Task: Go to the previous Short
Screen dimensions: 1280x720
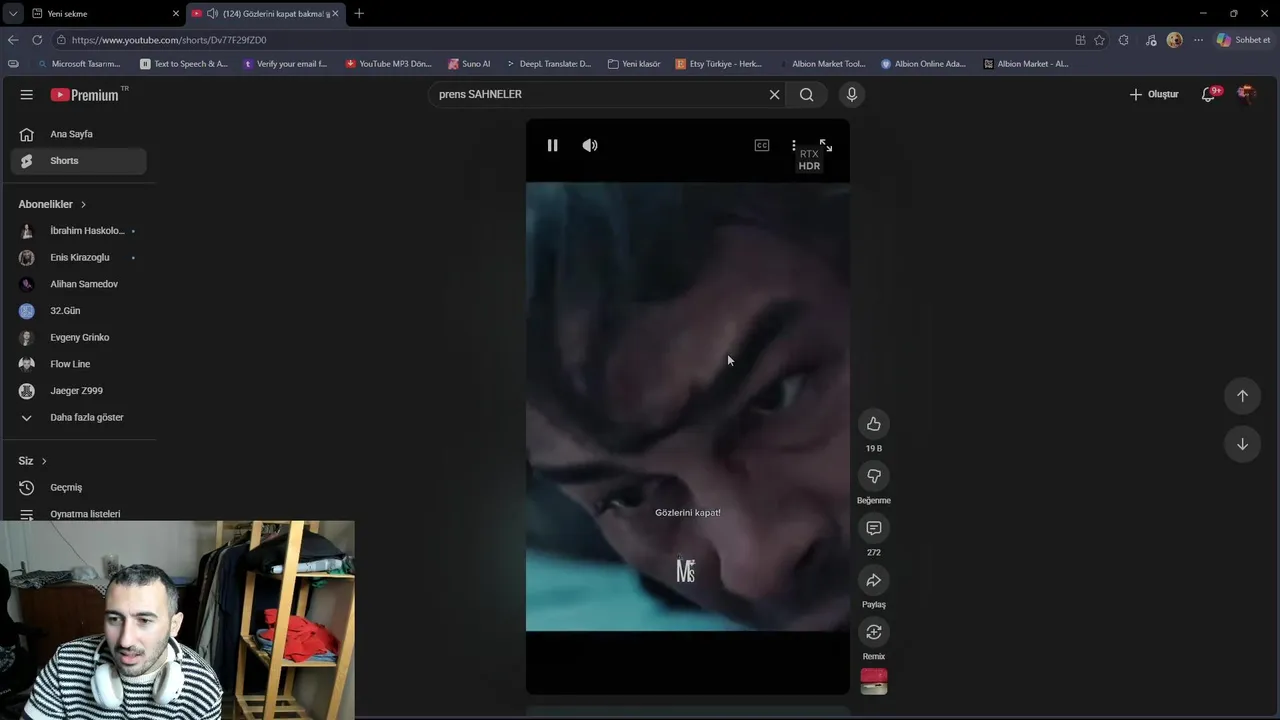Action: [x=1242, y=396]
